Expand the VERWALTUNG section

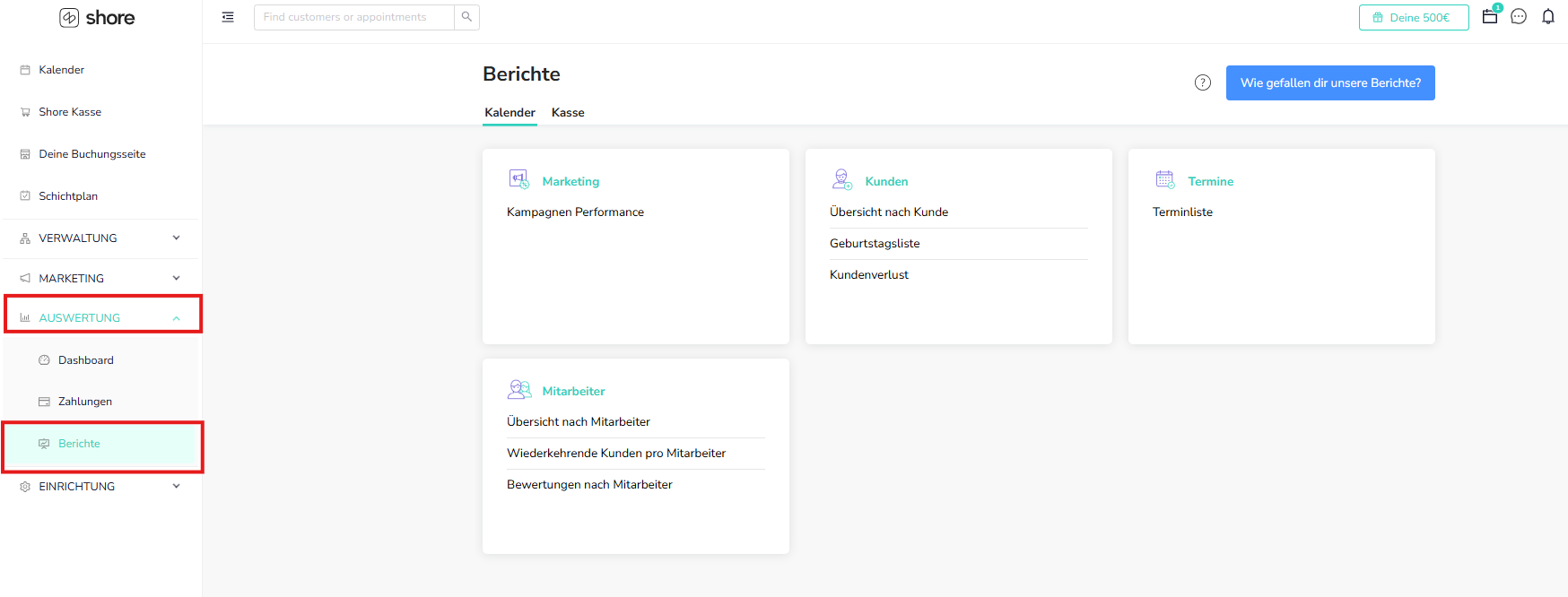tap(100, 238)
